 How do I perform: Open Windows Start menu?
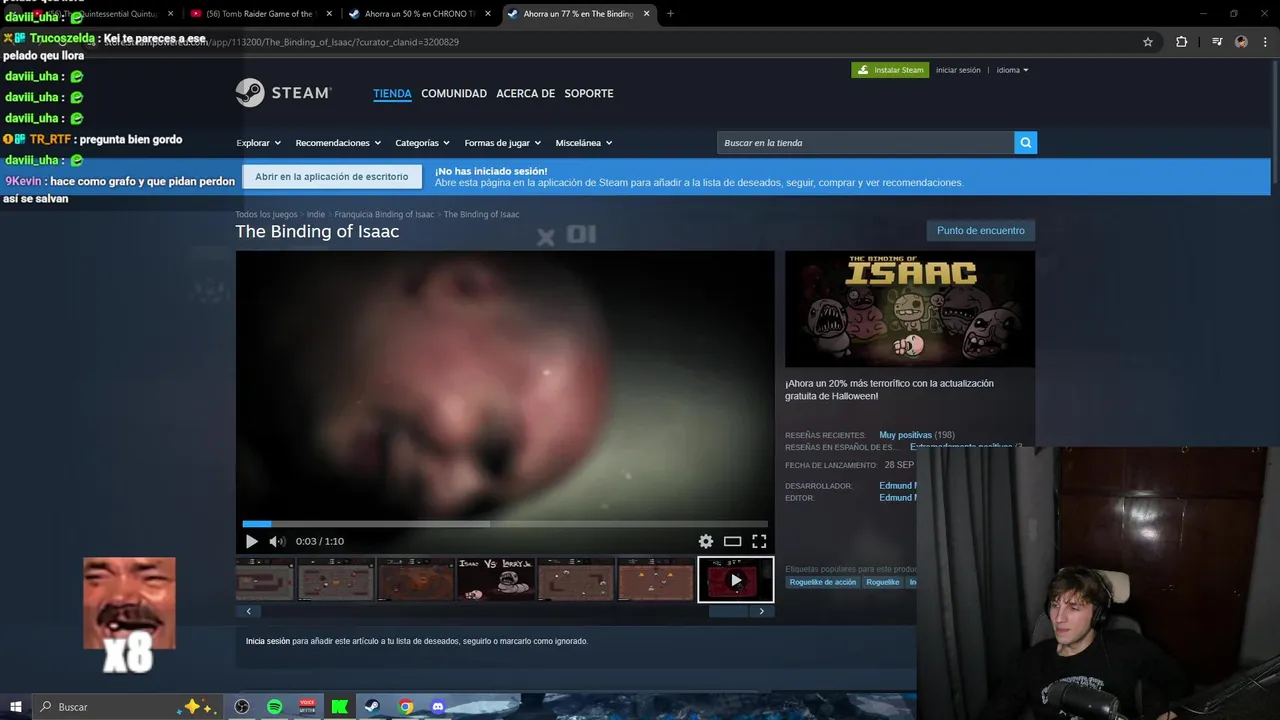(x=16, y=707)
